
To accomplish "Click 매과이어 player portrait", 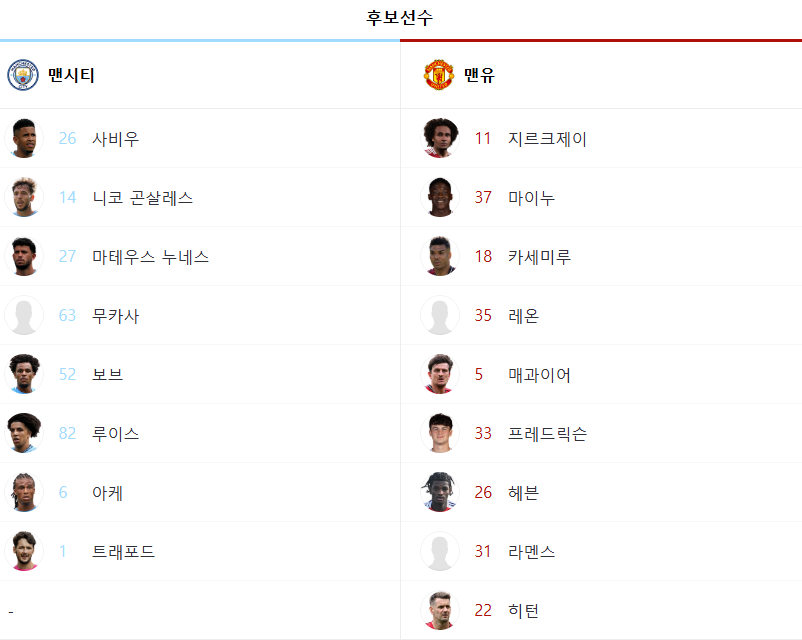I will (x=440, y=374).
